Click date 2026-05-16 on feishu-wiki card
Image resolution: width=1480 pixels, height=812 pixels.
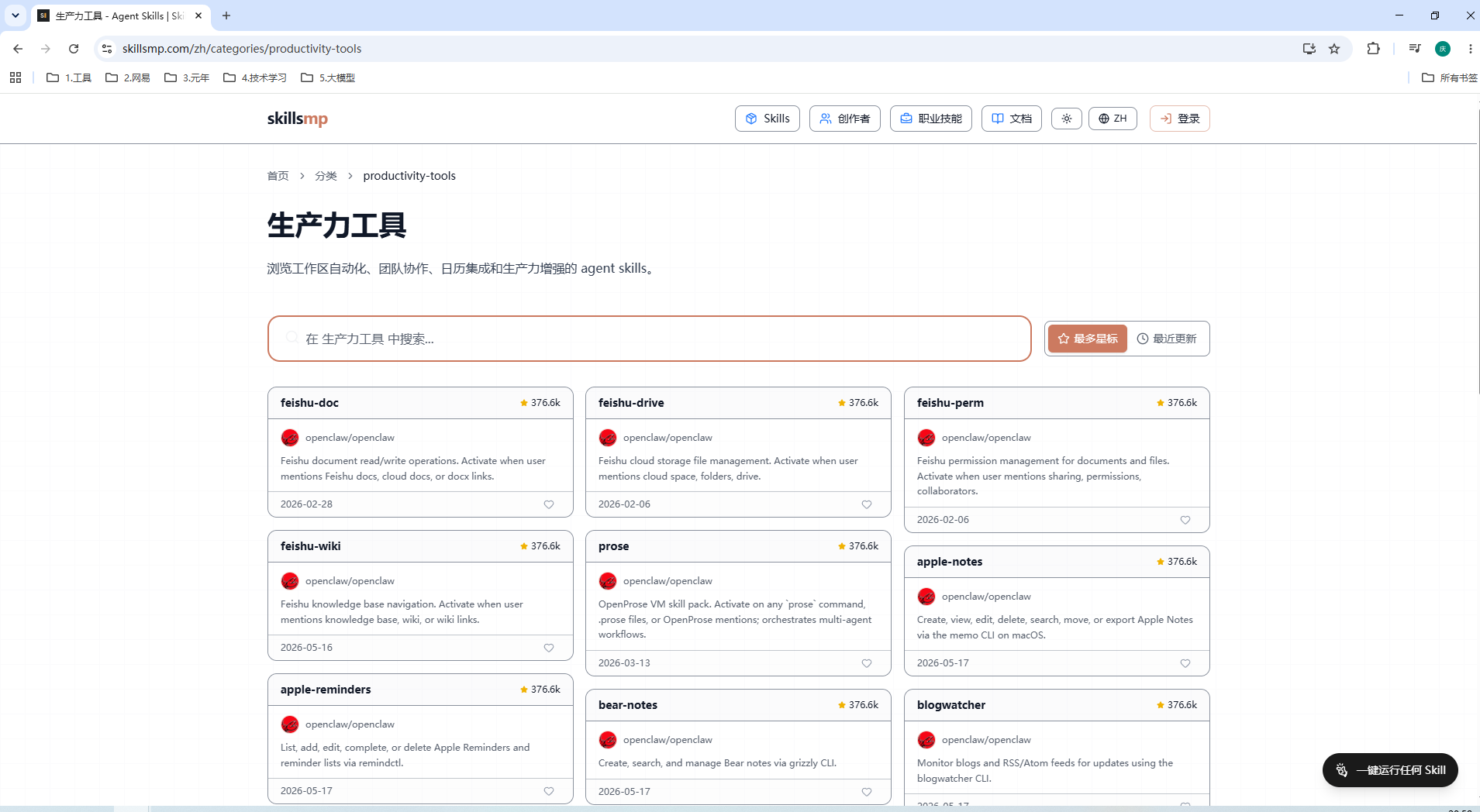306,648
